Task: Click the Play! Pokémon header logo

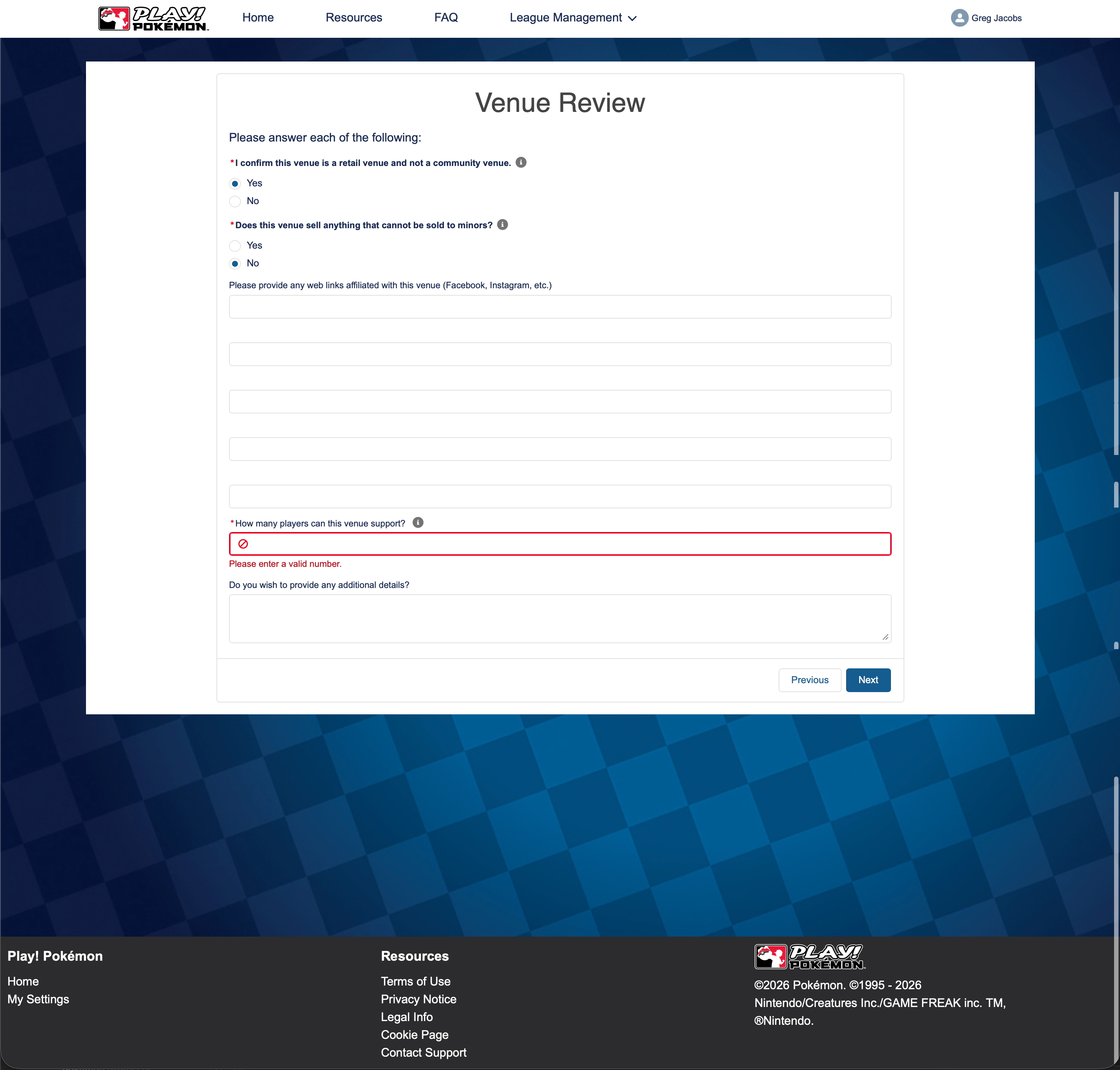Action: [153, 18]
